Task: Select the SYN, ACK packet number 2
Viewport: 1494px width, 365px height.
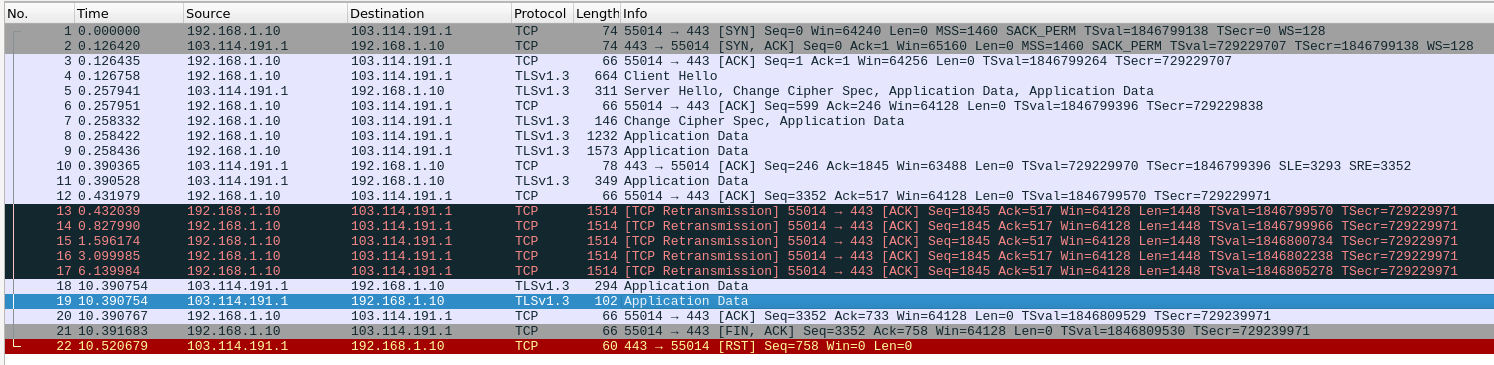Action: click(747, 46)
